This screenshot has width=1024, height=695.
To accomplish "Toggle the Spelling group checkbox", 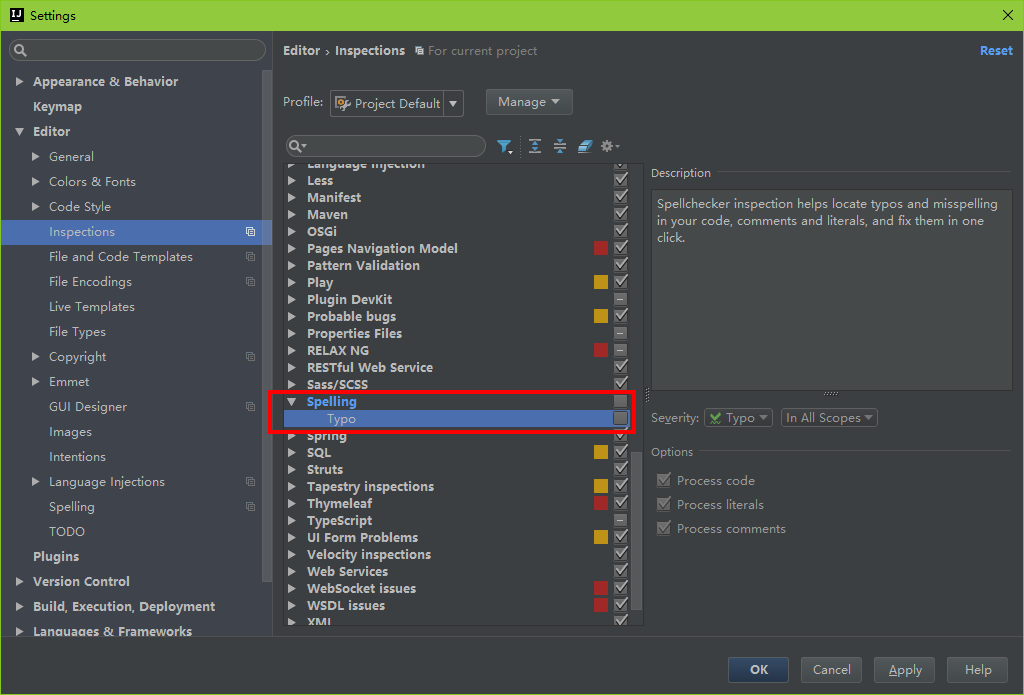I will pos(620,401).
